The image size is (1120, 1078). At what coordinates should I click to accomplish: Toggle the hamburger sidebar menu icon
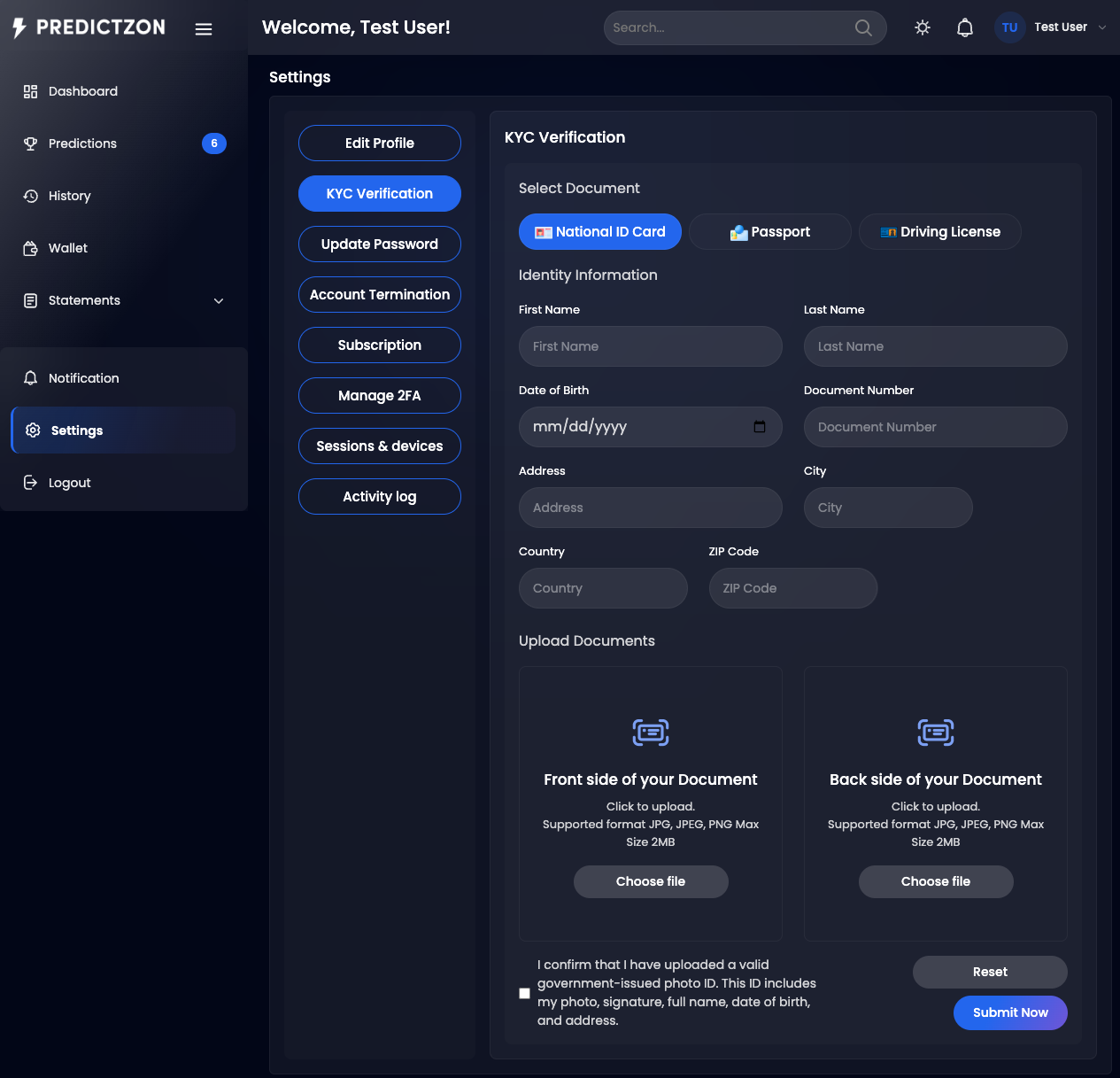tap(204, 29)
